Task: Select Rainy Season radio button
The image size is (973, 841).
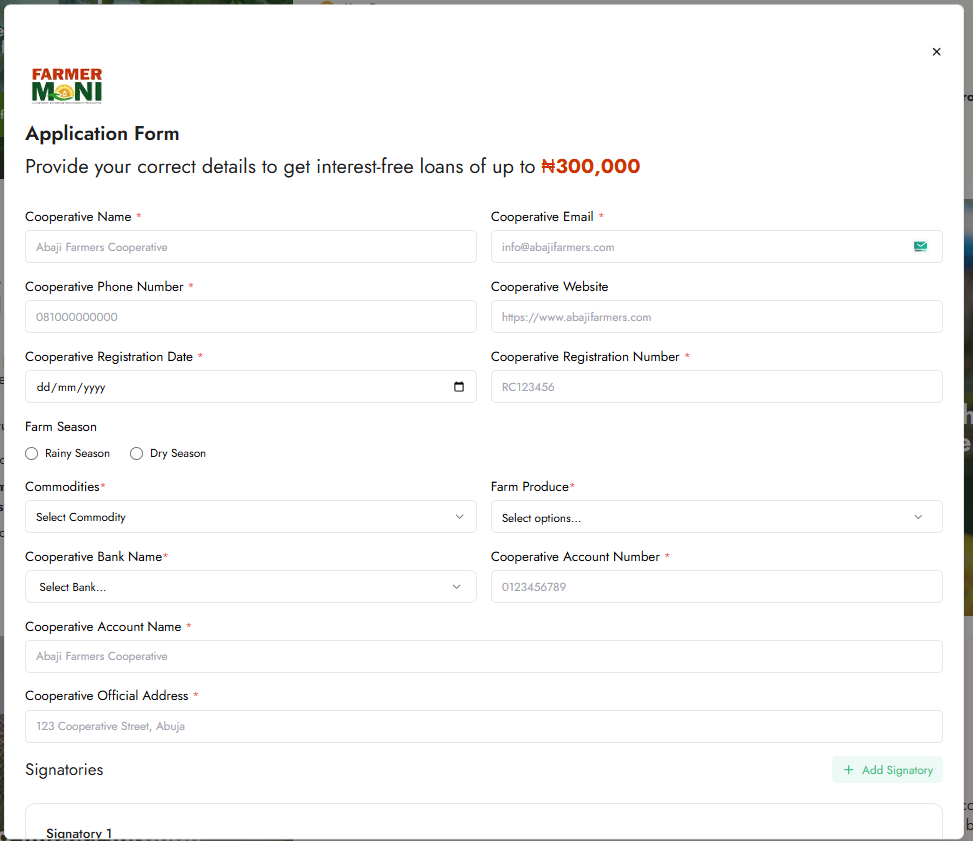Action: point(32,454)
